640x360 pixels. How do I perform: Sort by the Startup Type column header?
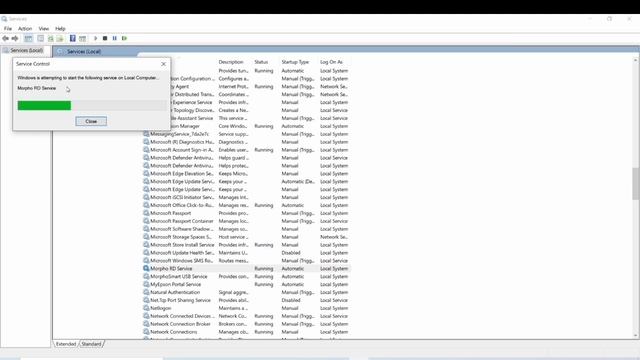(x=295, y=62)
